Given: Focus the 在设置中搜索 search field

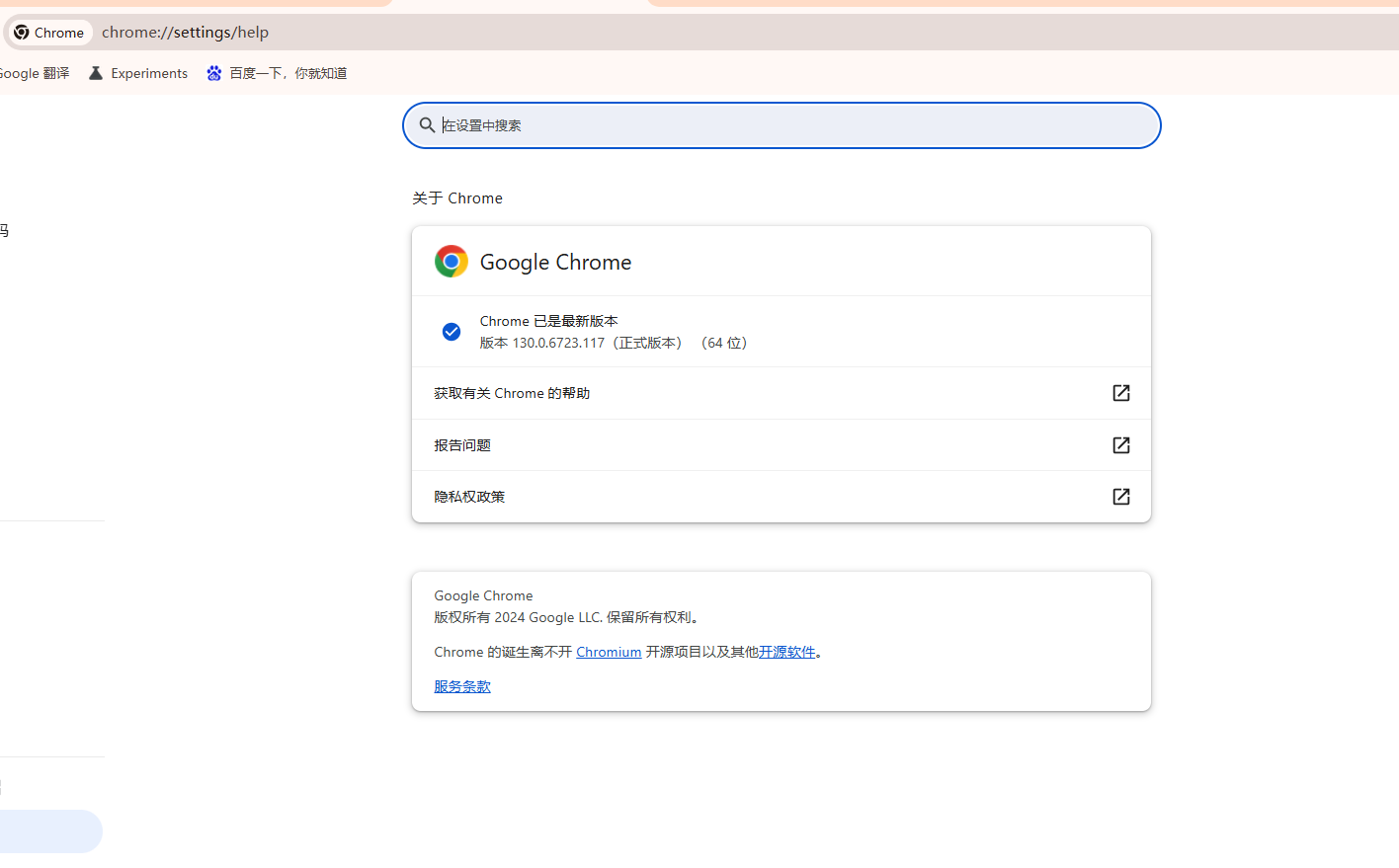Looking at the screenshot, I should [782, 125].
